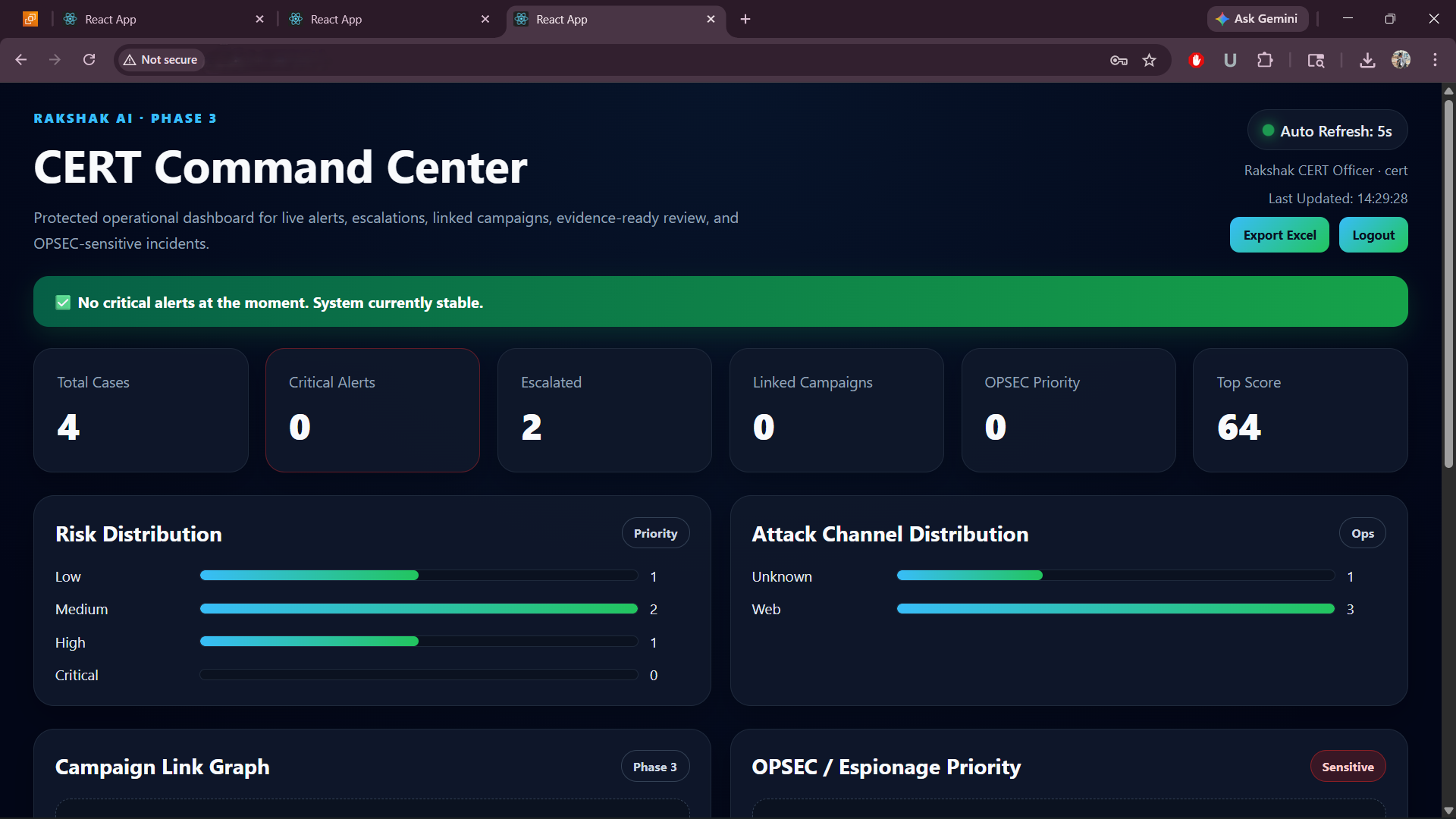The width and height of the screenshot is (1456, 819).
Task: Select the Critical Alerts stat card
Action: click(x=372, y=410)
